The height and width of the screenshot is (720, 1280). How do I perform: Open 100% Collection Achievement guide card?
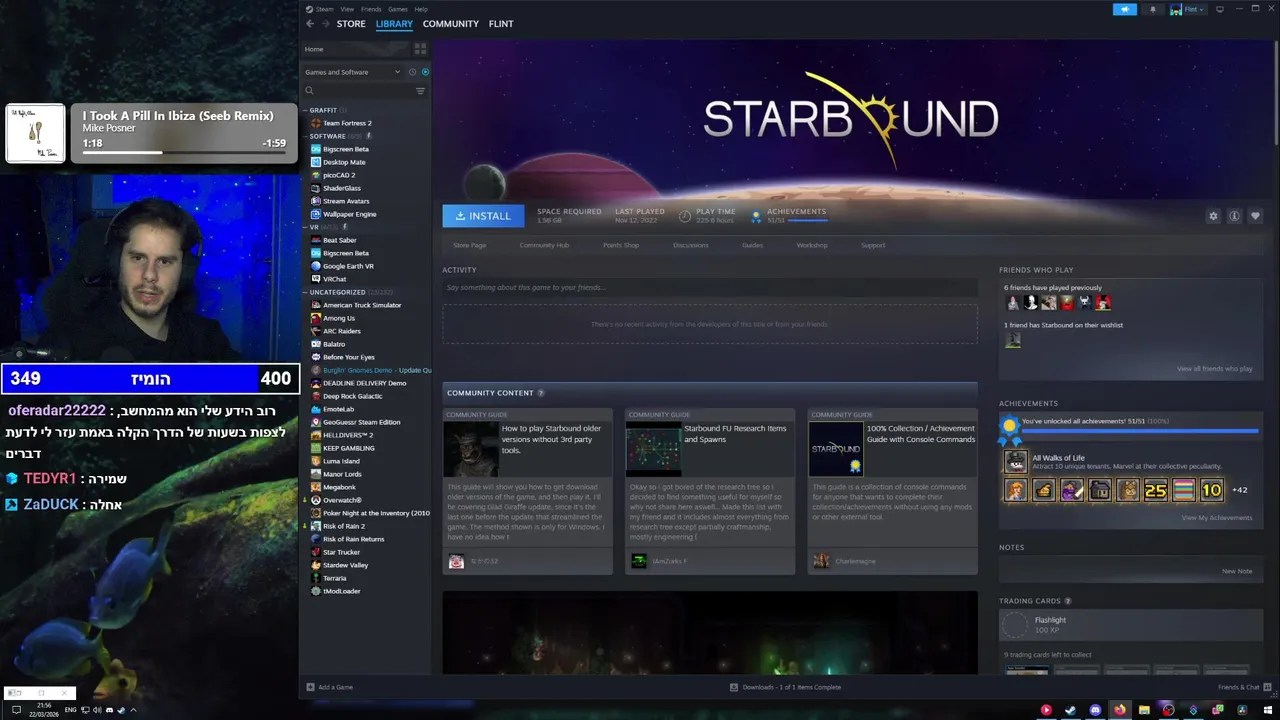click(x=893, y=491)
